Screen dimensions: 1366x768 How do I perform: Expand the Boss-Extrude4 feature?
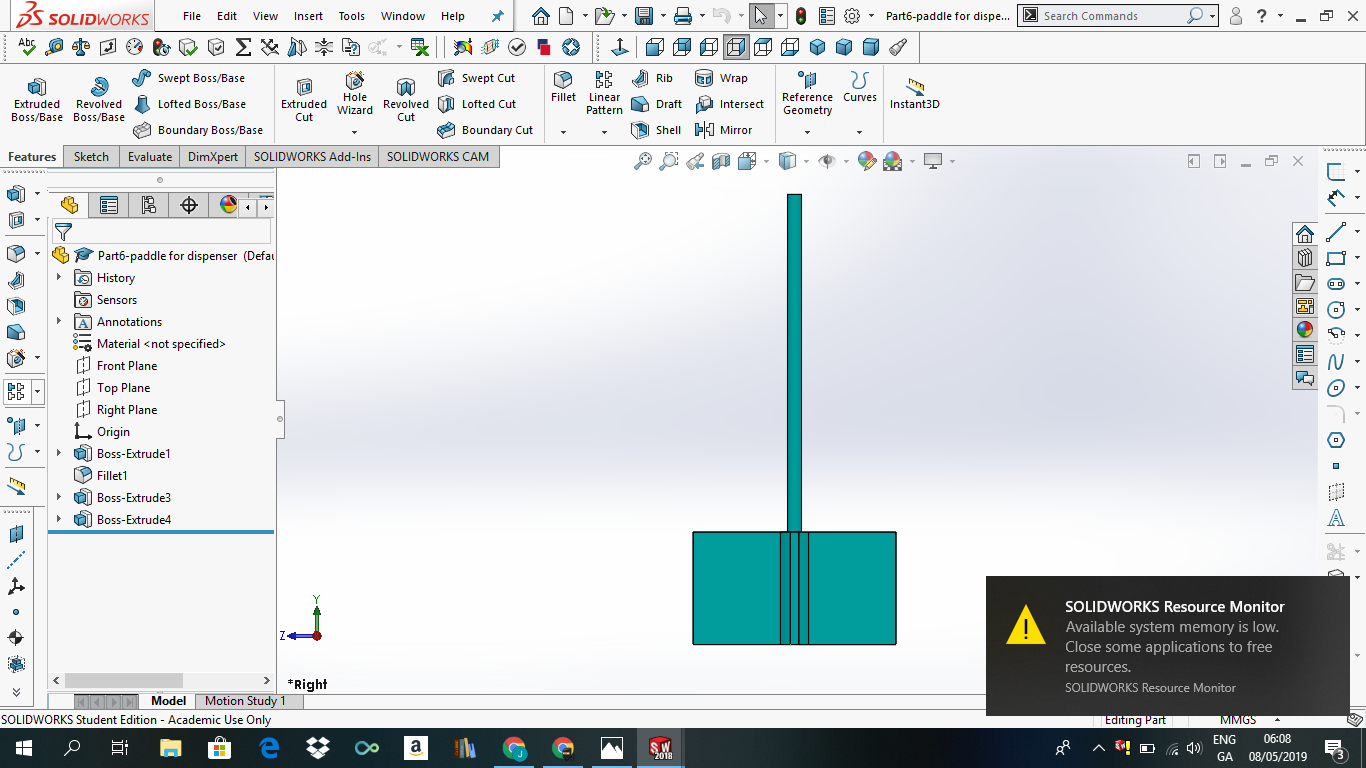[x=59, y=519]
